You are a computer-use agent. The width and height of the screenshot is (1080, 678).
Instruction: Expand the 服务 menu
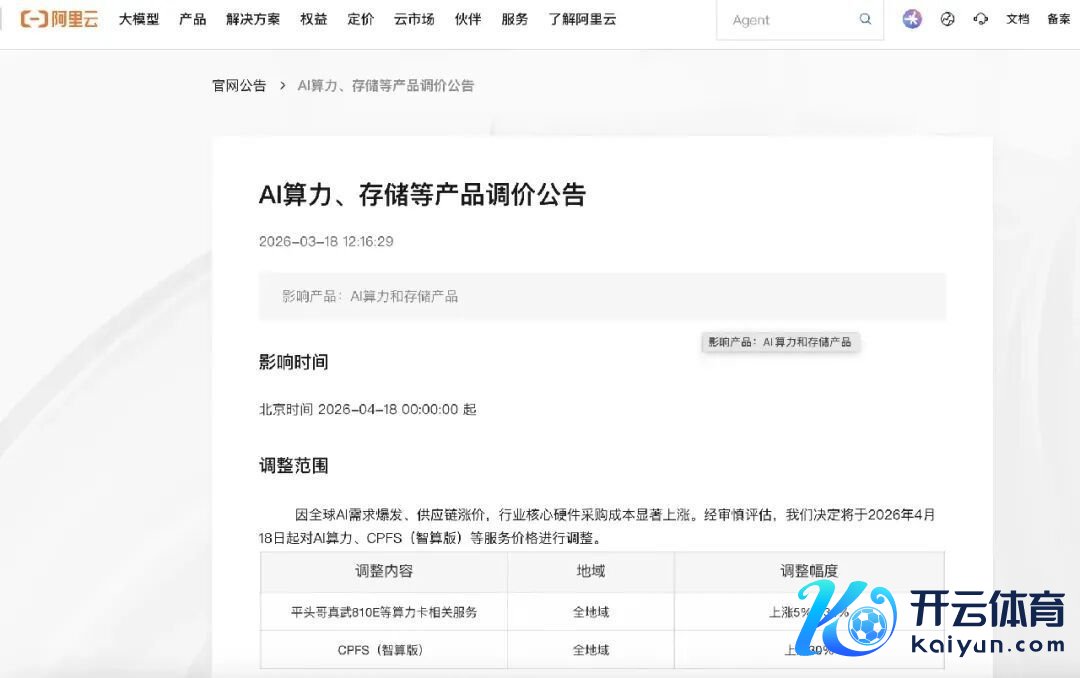pyautogui.click(x=514, y=19)
